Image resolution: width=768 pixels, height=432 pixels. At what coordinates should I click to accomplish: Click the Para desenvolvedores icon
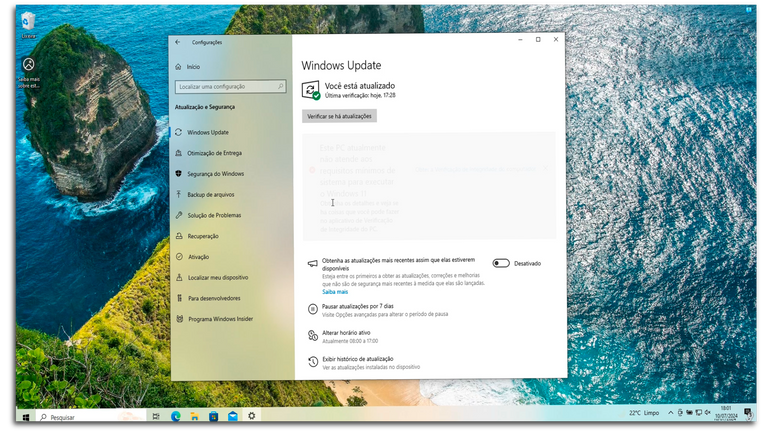coord(179,298)
